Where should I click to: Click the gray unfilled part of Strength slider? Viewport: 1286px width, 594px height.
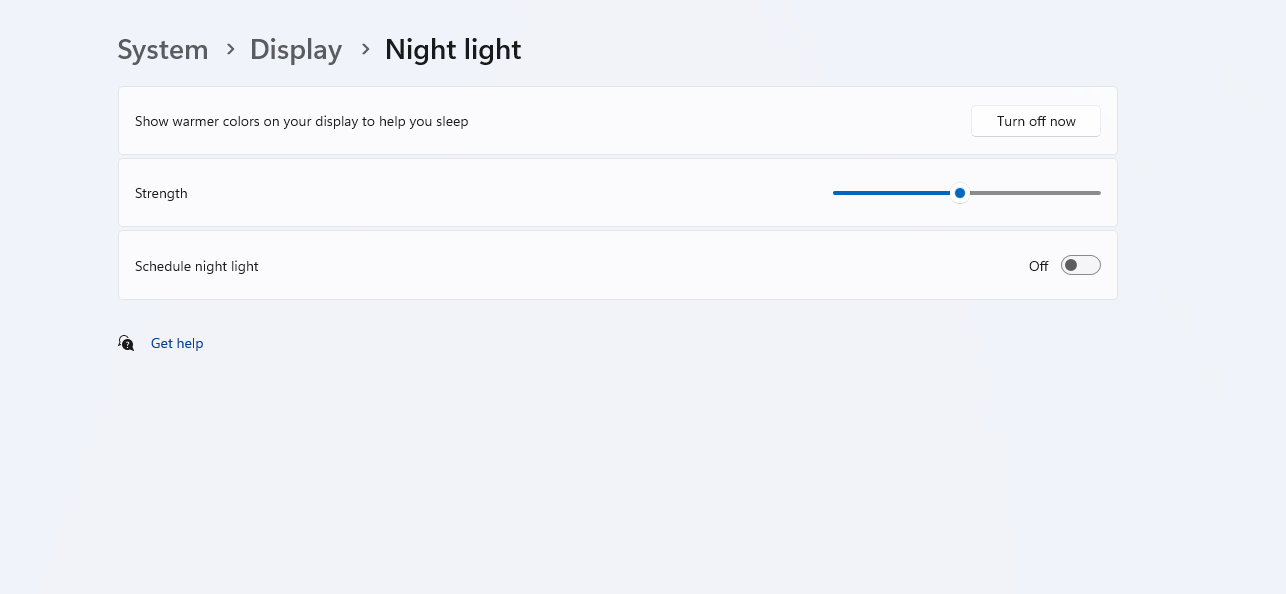(x=1035, y=193)
